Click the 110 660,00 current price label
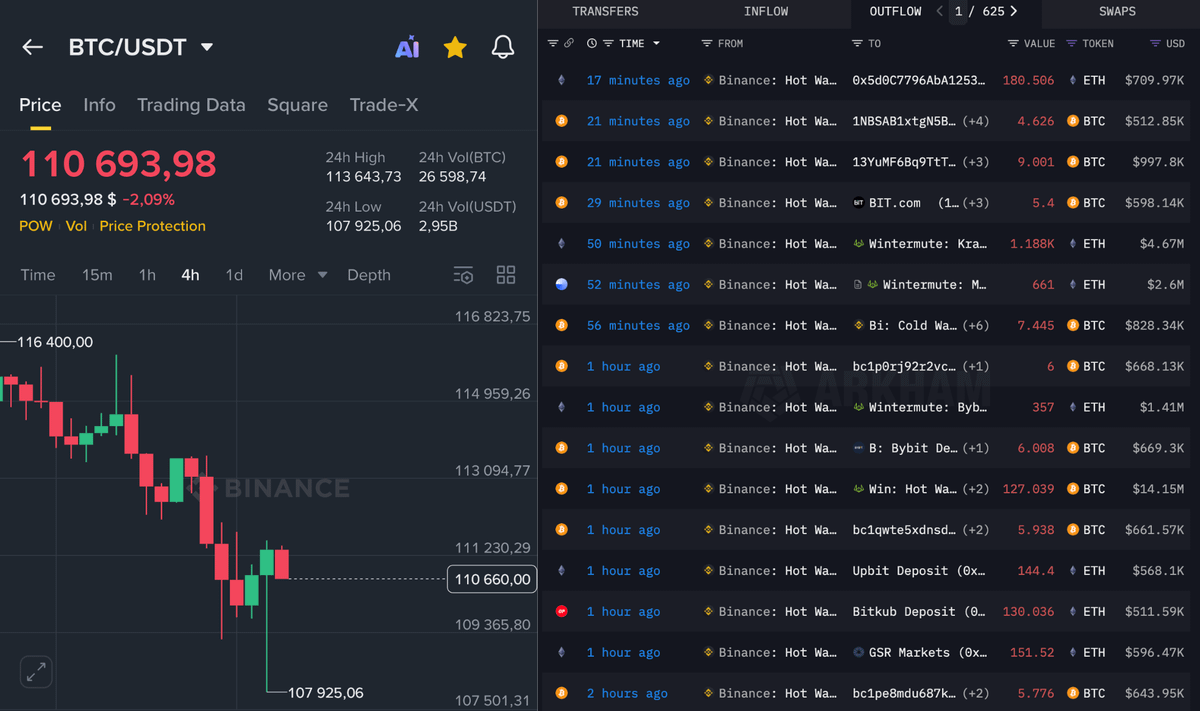 492,579
